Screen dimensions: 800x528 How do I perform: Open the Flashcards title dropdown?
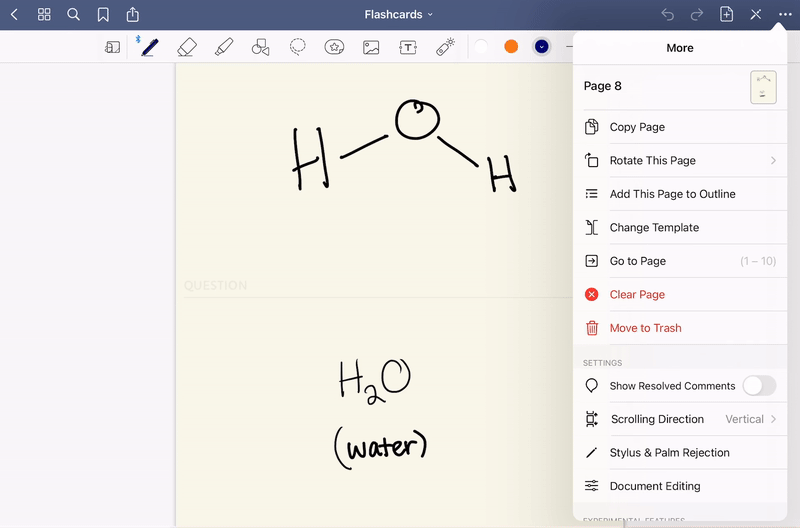[399, 14]
